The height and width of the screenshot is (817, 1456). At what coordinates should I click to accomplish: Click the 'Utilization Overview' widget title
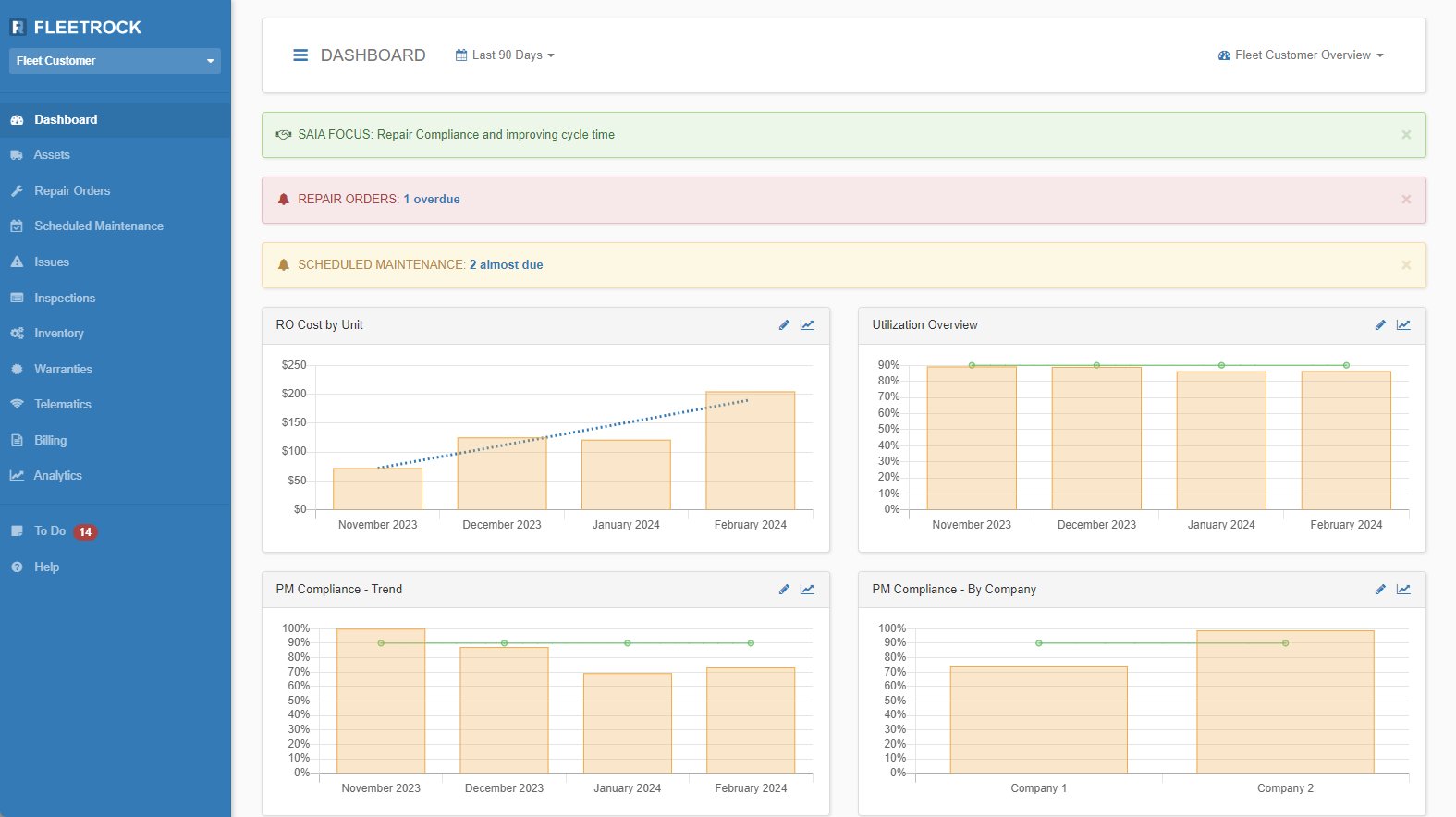click(x=924, y=325)
